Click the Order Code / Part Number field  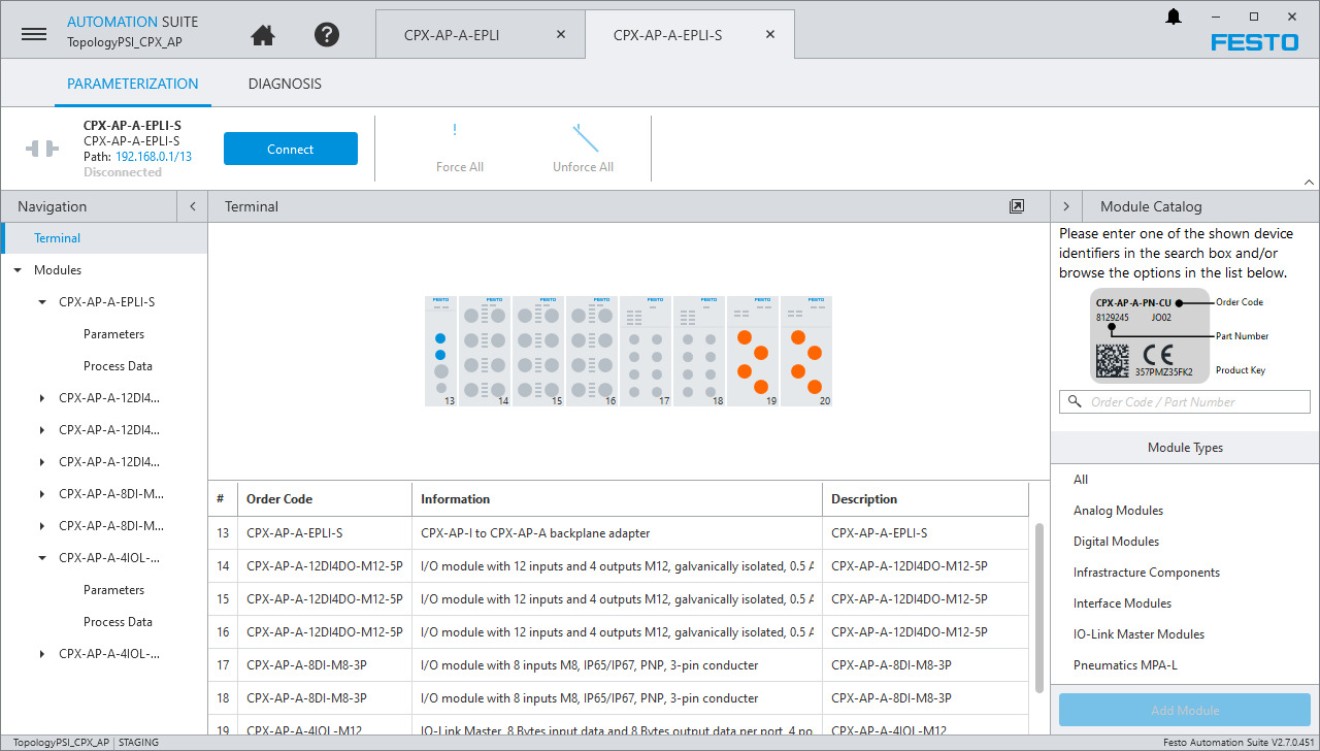point(1185,402)
